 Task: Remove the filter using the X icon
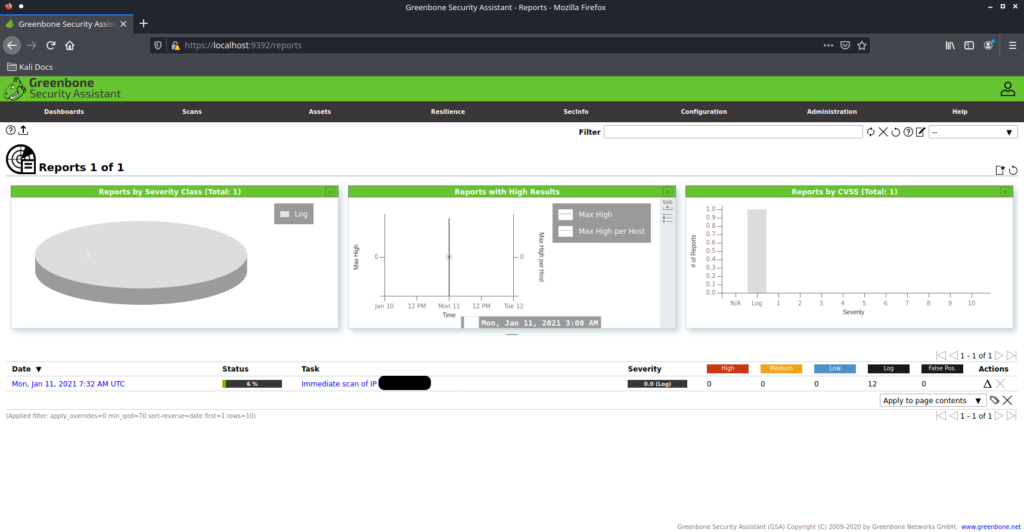[883, 132]
